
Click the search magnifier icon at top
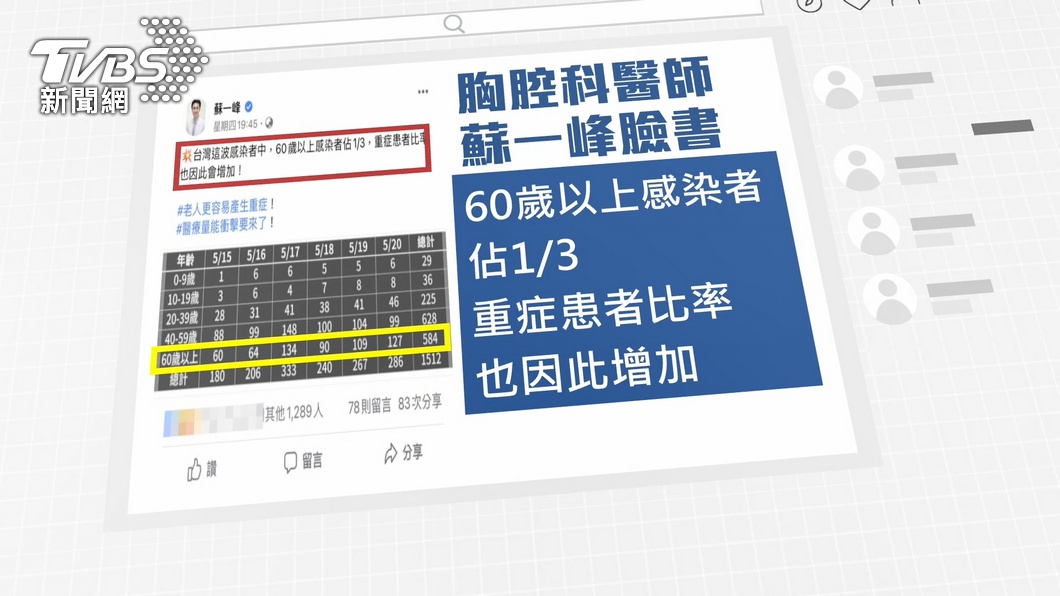tap(454, 24)
